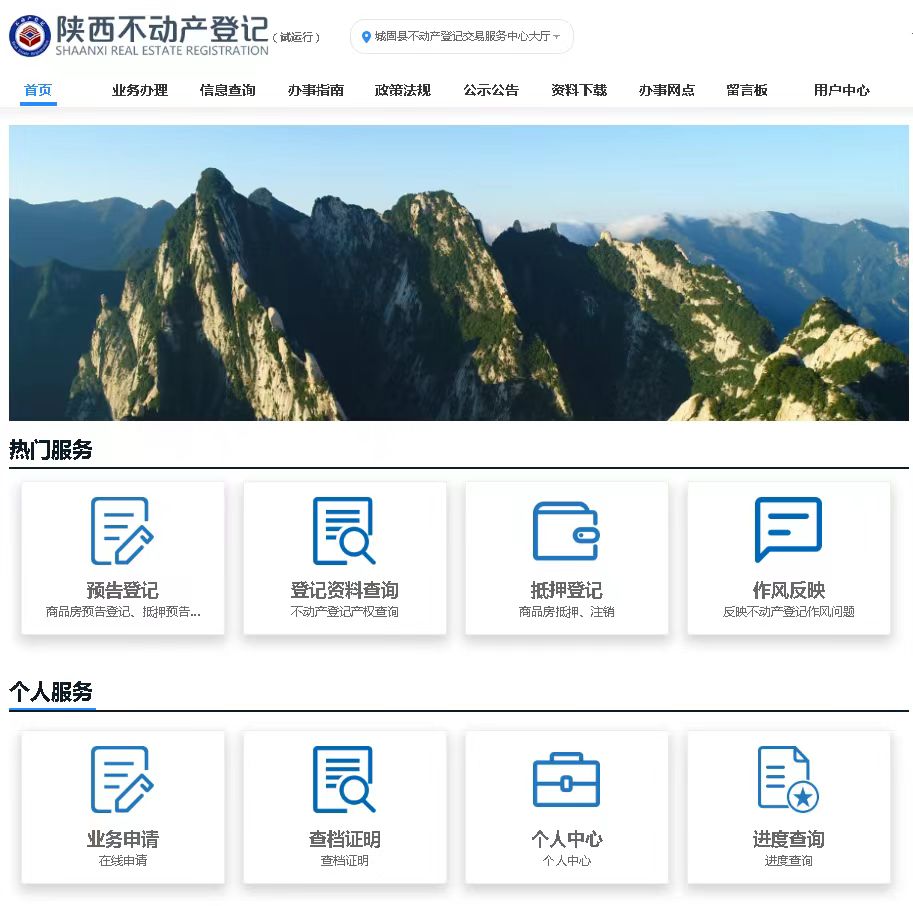Viewport: 913px width, 906px height.
Task: Open the 用户中心 navigation link
Action: (x=842, y=90)
